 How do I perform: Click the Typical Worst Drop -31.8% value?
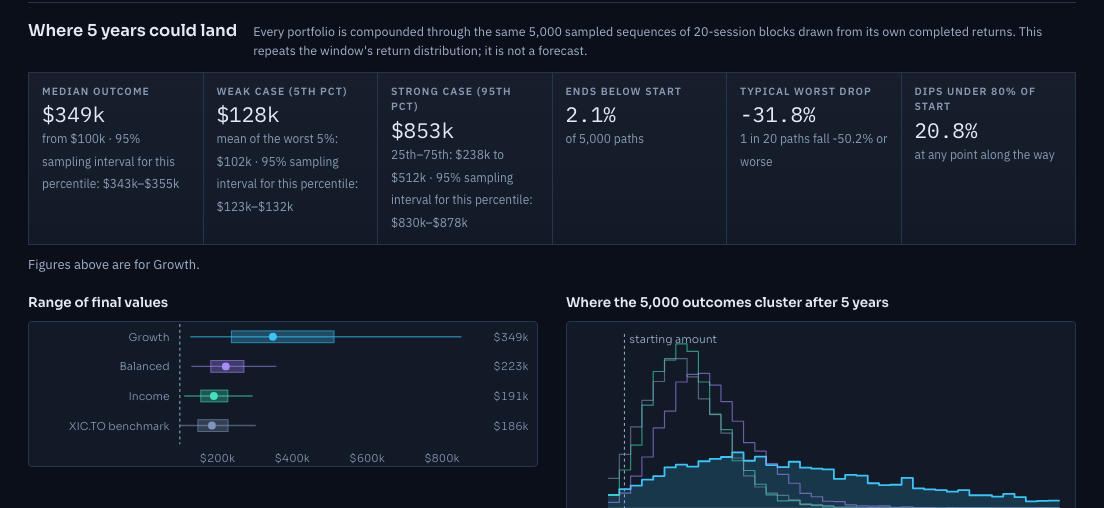coord(778,115)
